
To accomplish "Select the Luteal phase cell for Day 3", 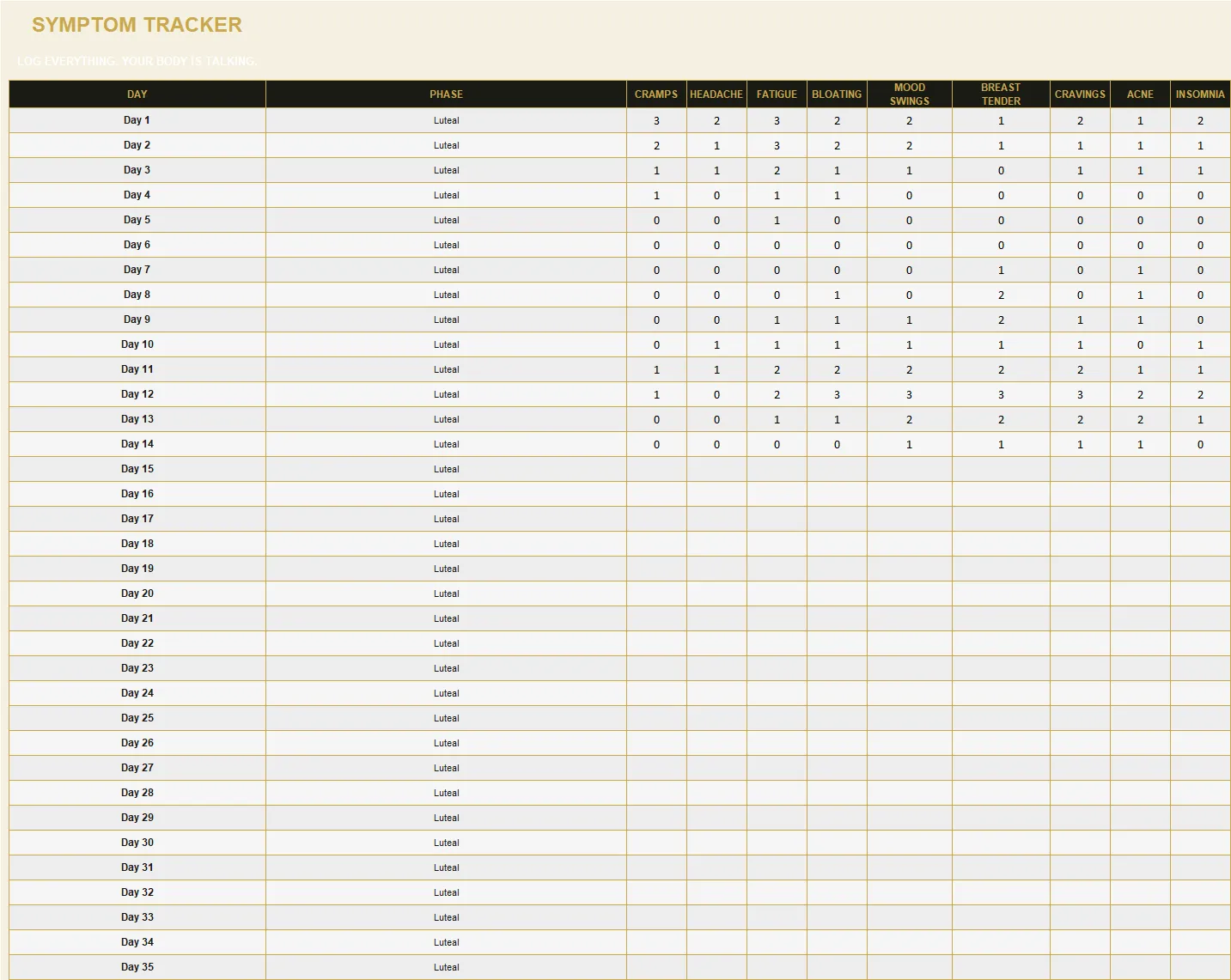I will pyautogui.click(x=446, y=170).
